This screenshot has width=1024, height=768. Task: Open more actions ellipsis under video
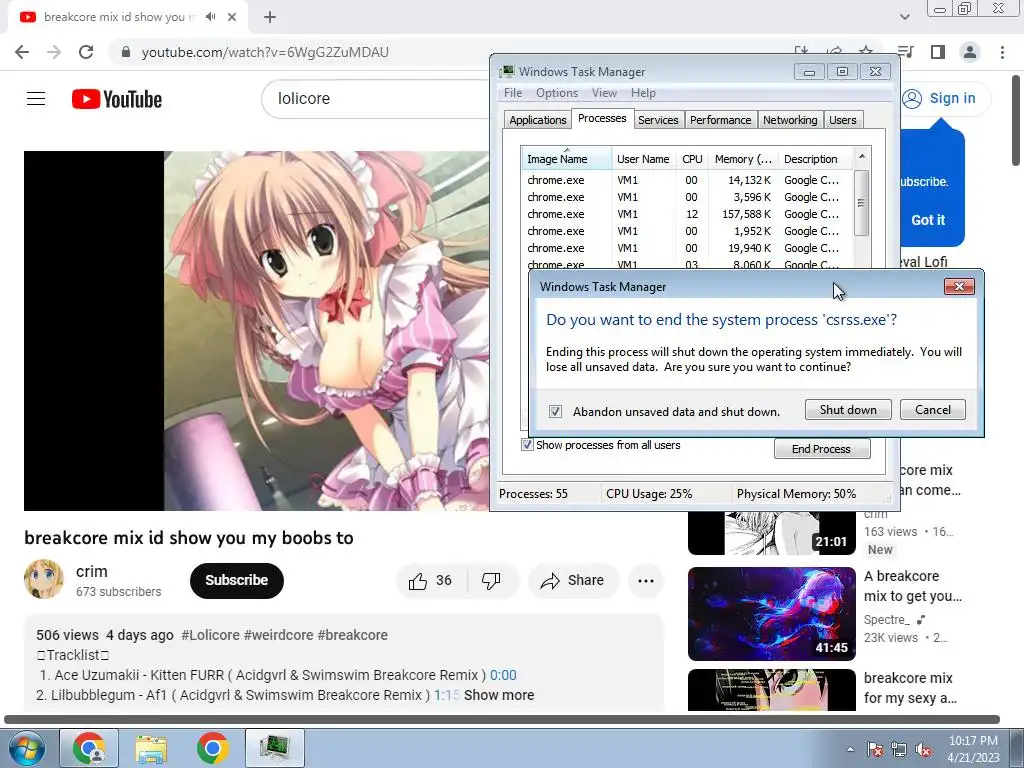[646, 581]
